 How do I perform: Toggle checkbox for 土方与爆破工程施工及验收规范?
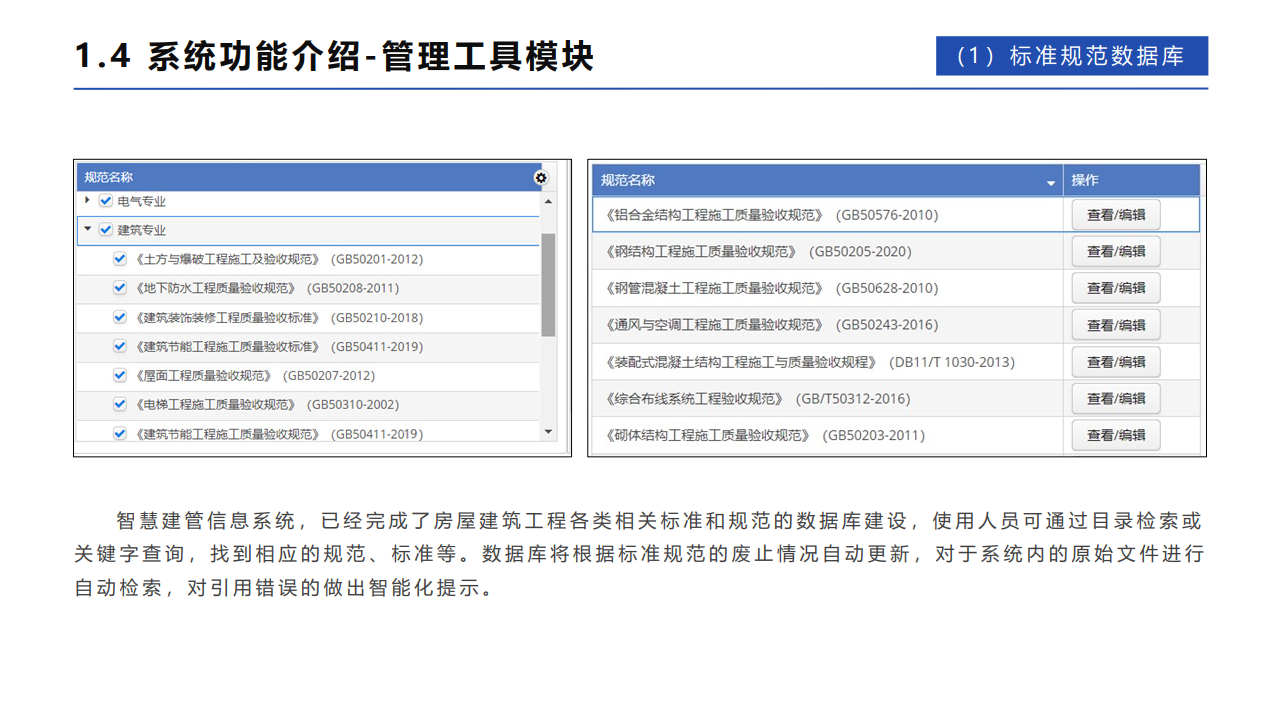click(120, 259)
